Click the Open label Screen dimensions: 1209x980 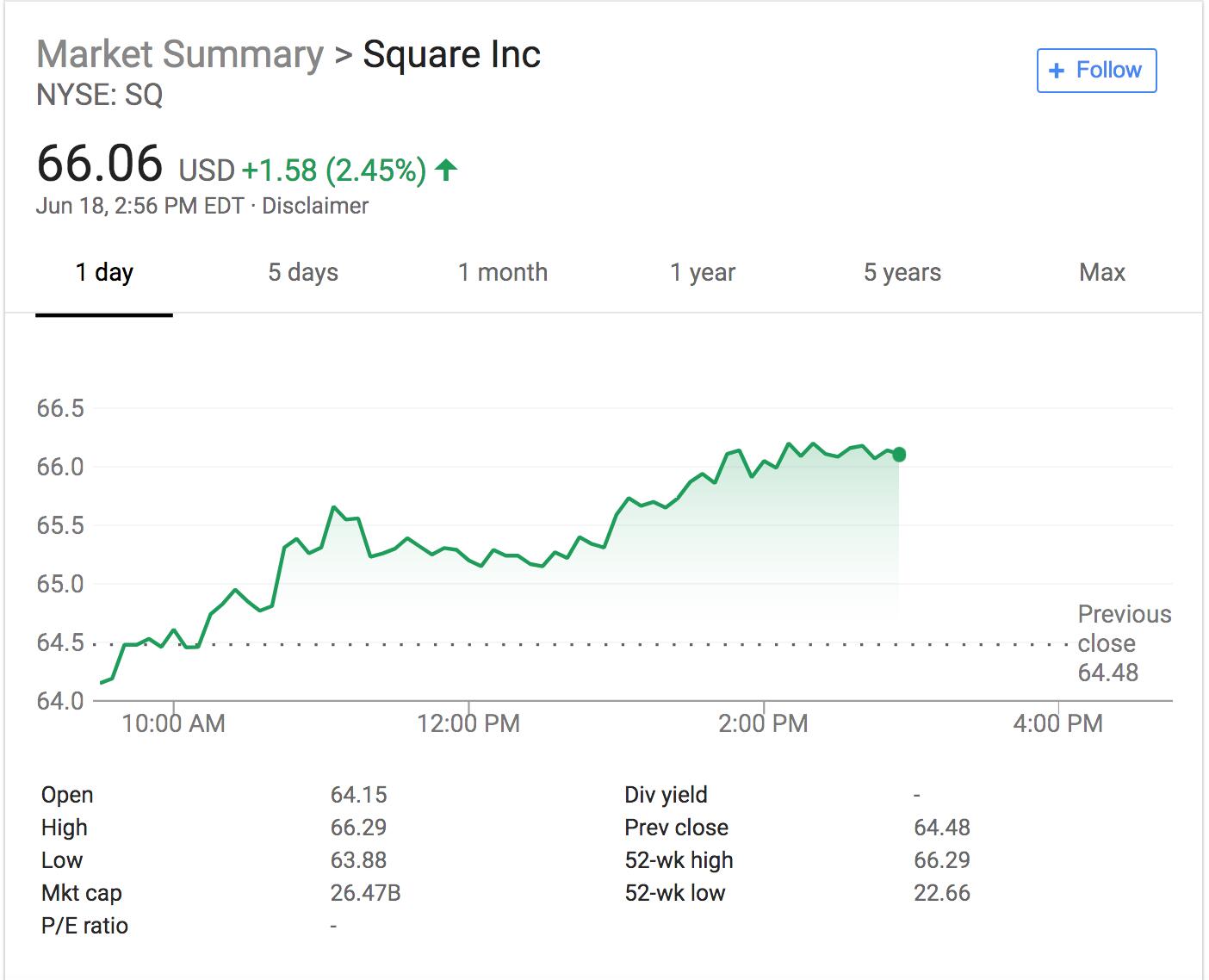click(67, 795)
